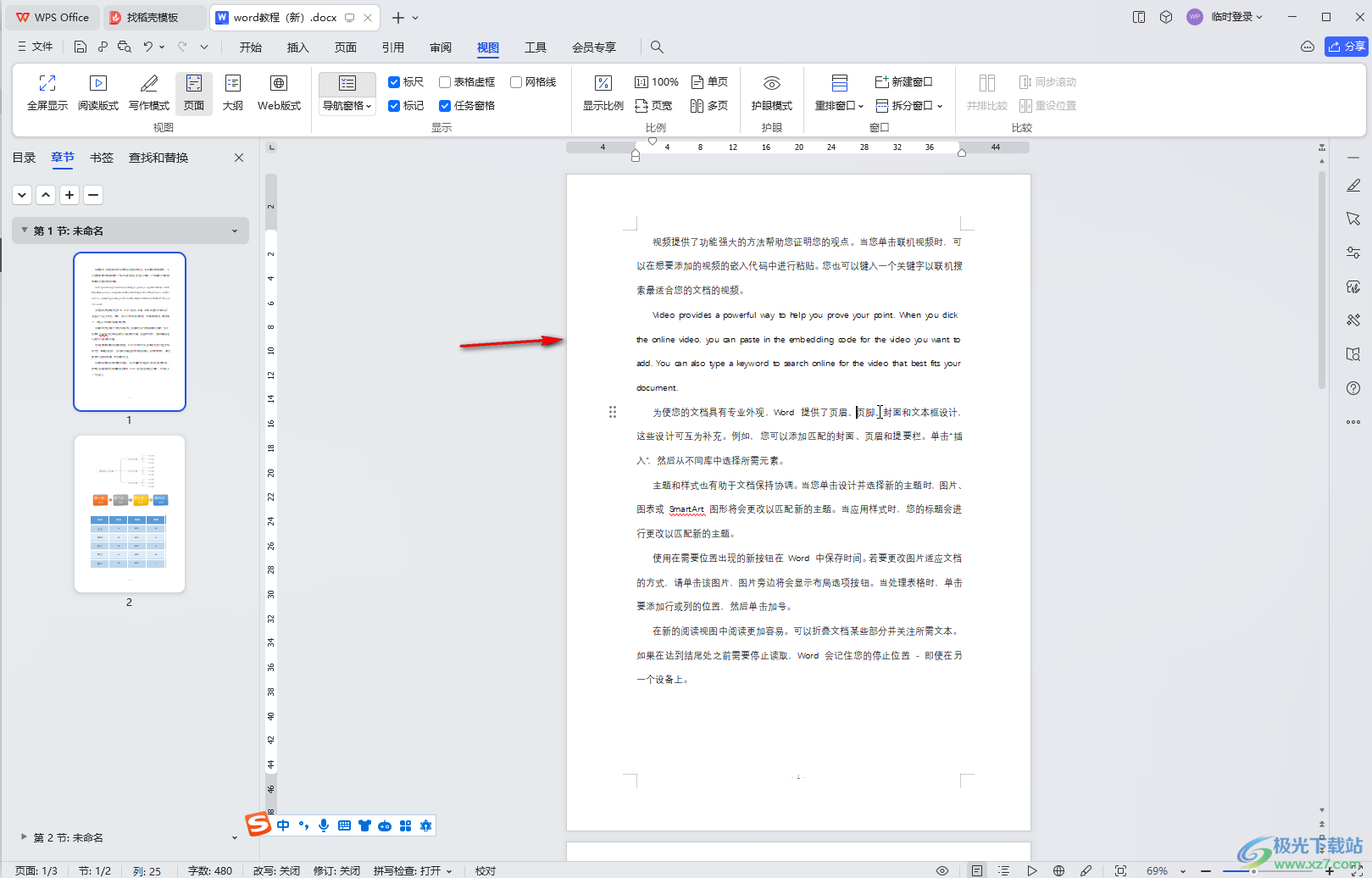The height and width of the screenshot is (878, 1372).
Task: Open a new window
Action: 903,82
